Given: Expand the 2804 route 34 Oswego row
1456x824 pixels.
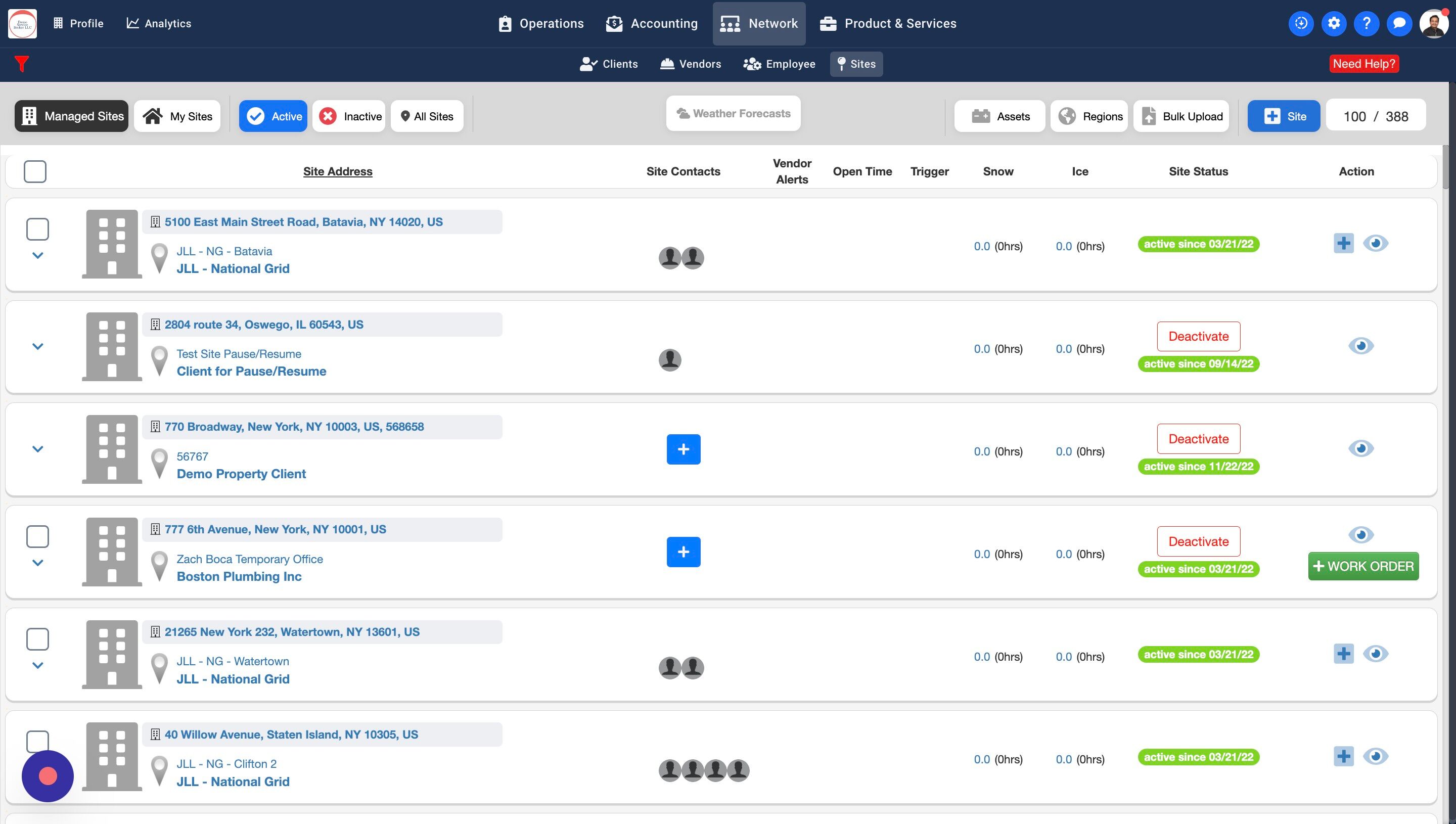Looking at the screenshot, I should 37,346.
